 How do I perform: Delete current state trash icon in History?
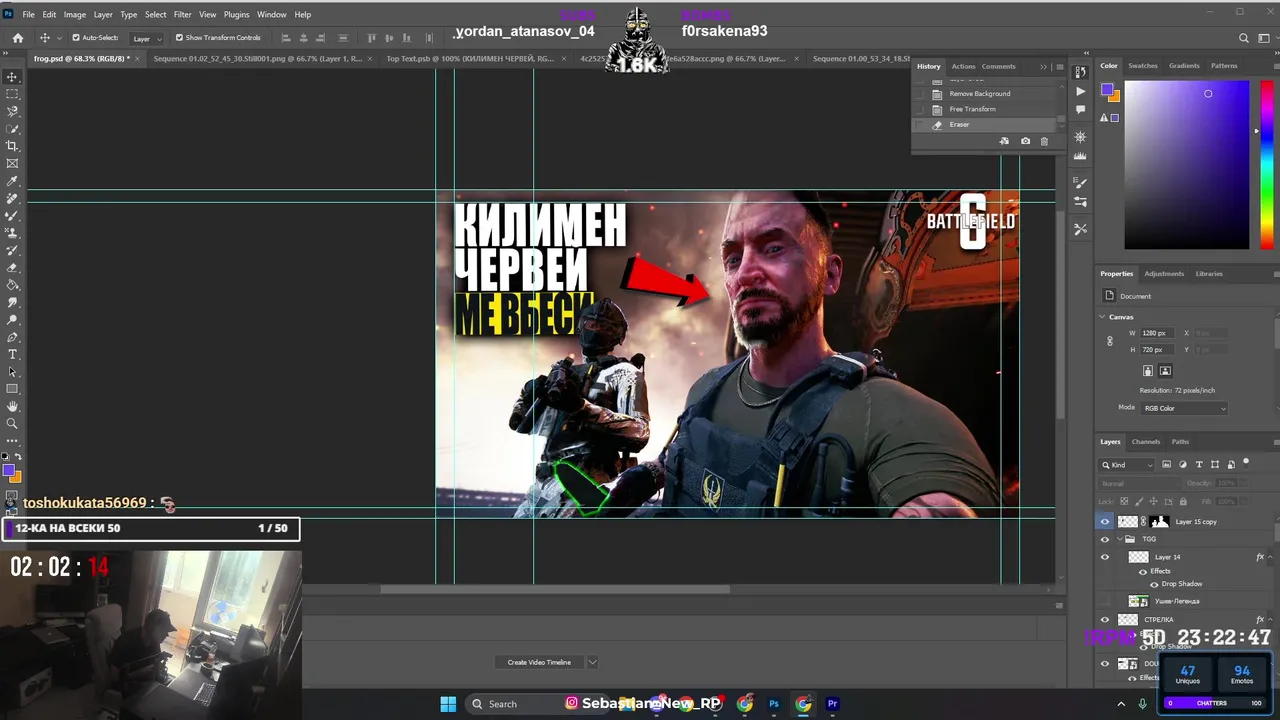tap(1044, 141)
